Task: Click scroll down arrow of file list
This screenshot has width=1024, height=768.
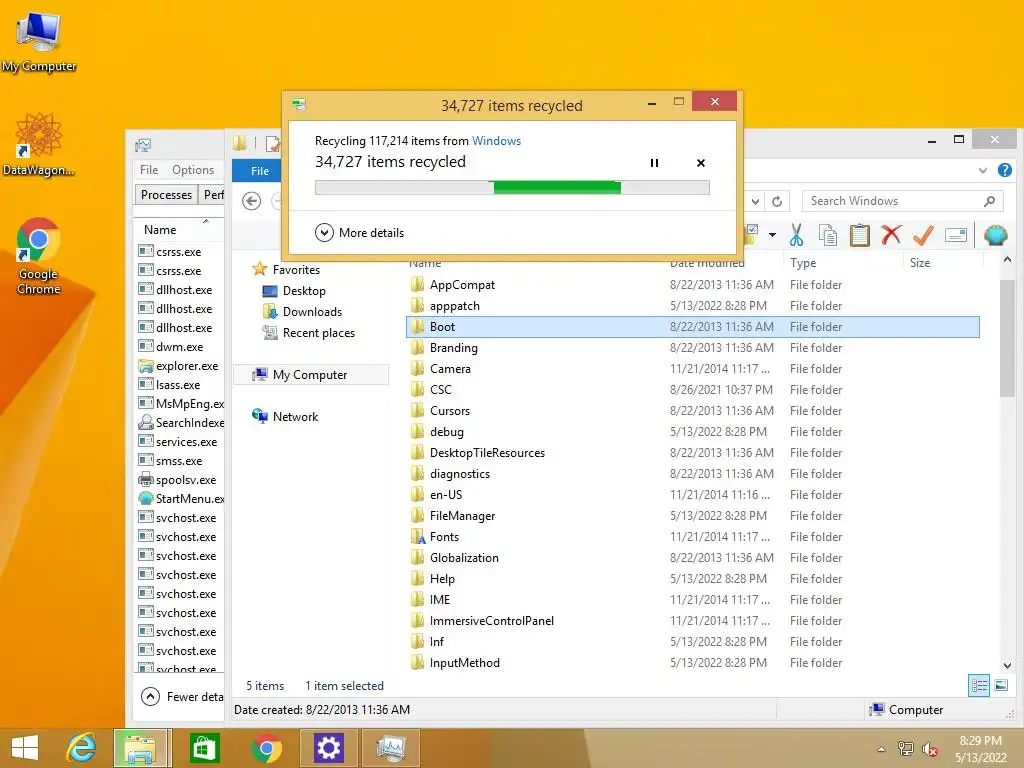Action: (x=1007, y=665)
